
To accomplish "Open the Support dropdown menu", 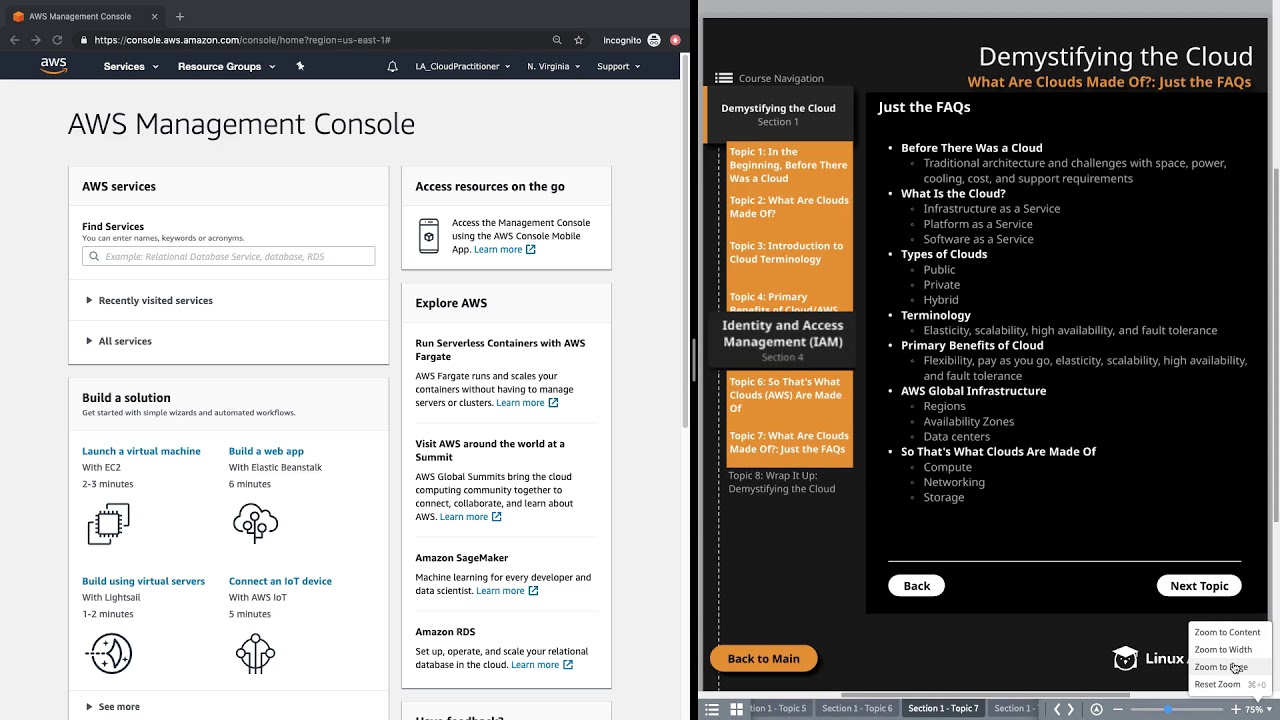I will pos(619,66).
